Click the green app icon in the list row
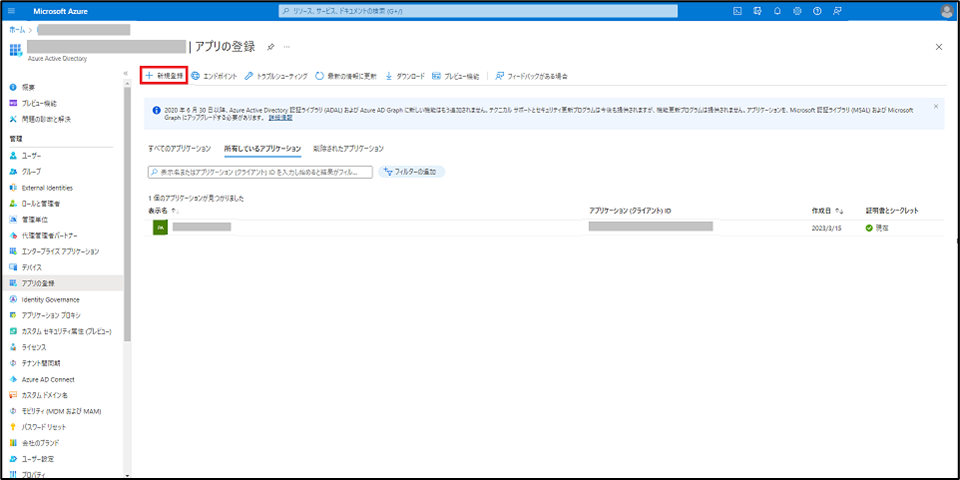 point(160,227)
